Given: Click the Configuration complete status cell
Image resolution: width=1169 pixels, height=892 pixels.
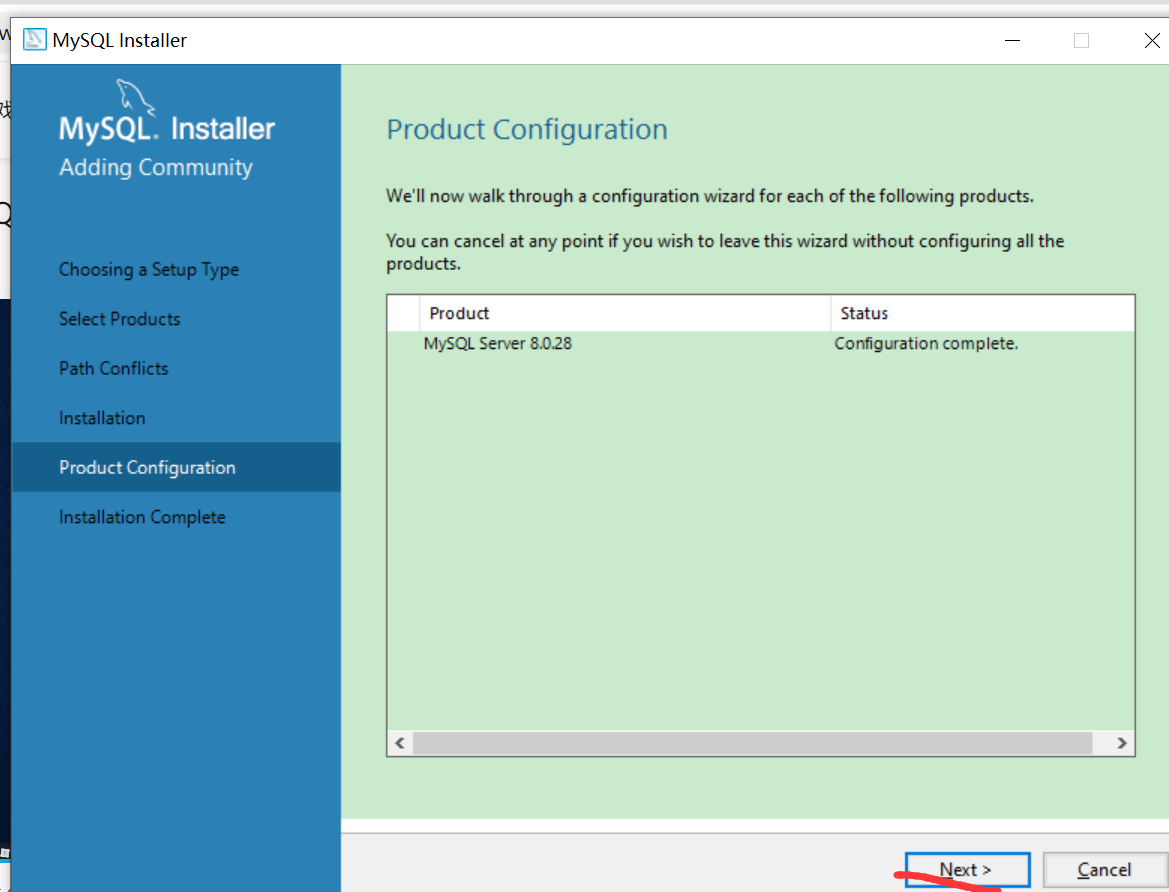Looking at the screenshot, I should tap(926, 343).
